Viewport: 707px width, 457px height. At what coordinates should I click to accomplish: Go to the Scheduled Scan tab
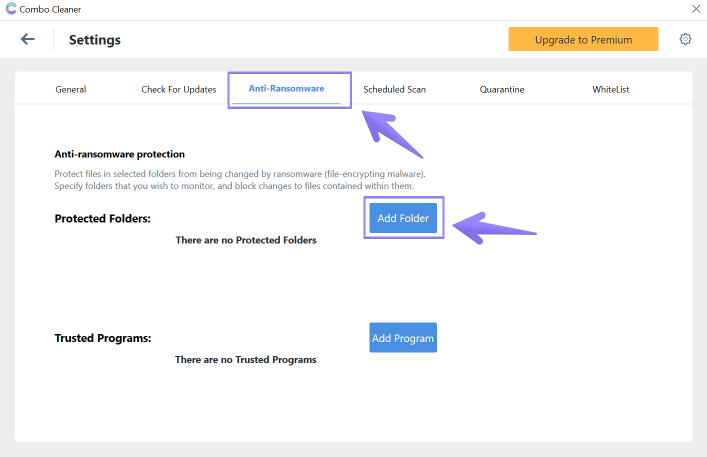pos(394,89)
